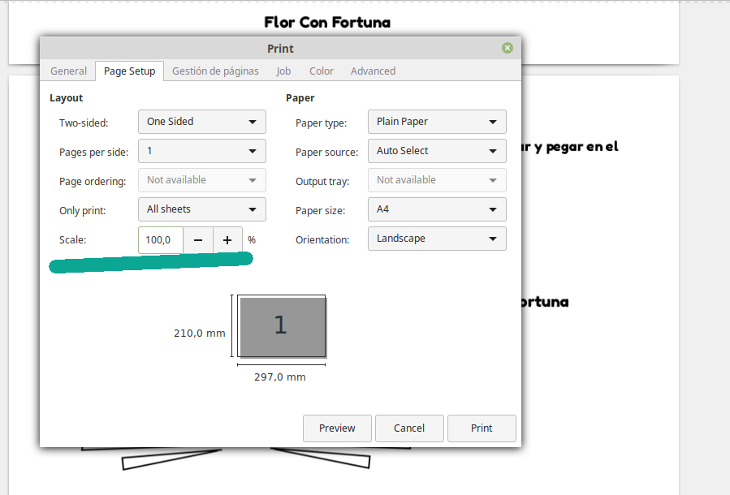Open the Two-sided dropdown
The height and width of the screenshot is (495, 730).
[201, 122]
